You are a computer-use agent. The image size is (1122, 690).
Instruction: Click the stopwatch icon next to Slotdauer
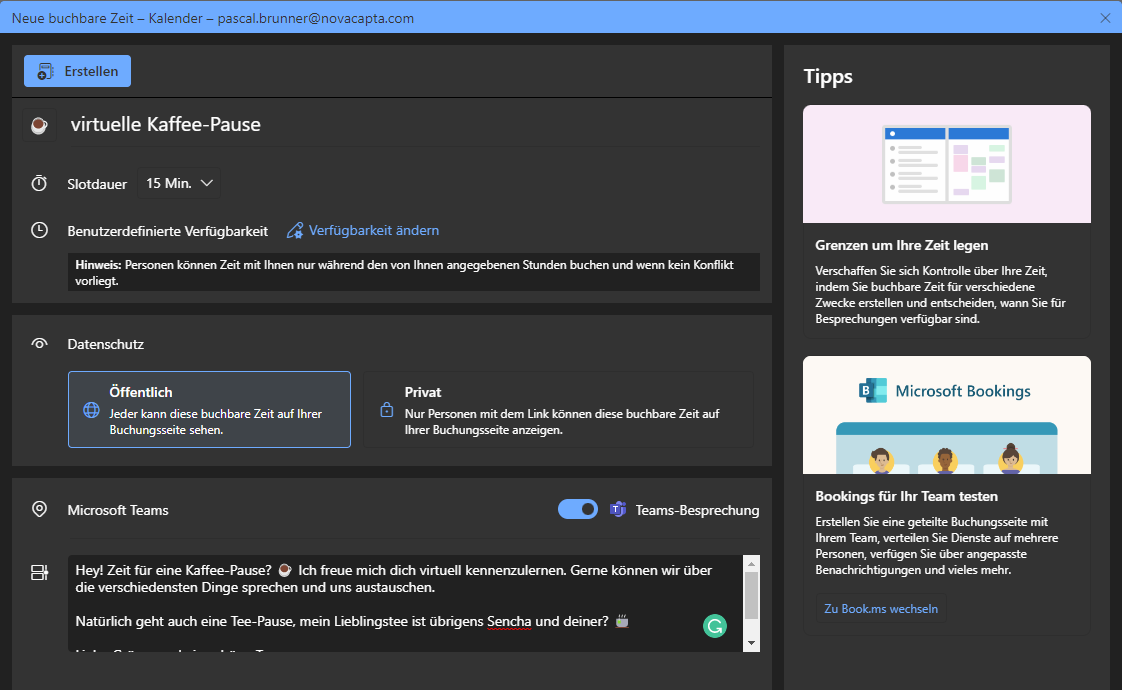pyautogui.click(x=39, y=183)
